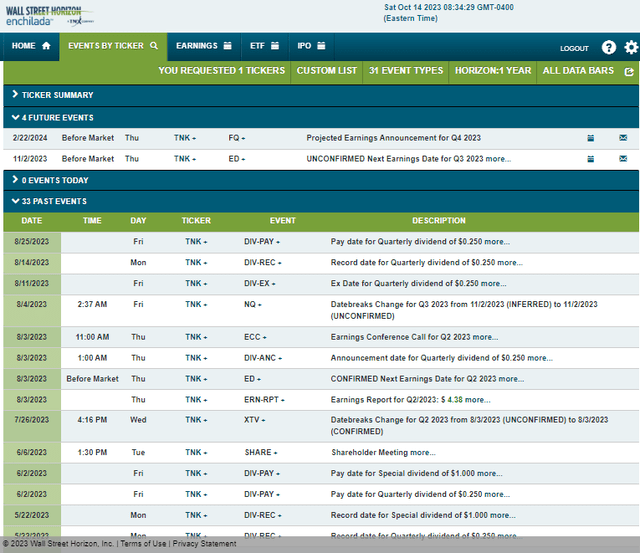Open the SHARE event dropdown
640x553 pixels.
pyautogui.click(x=261, y=453)
